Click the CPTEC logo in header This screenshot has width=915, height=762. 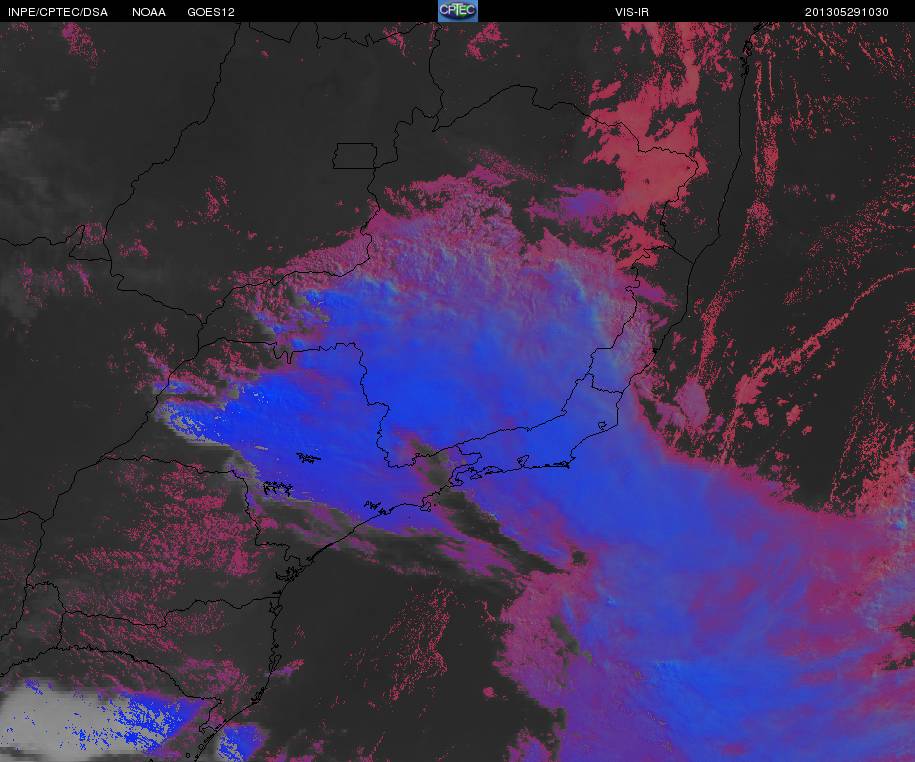click(458, 11)
